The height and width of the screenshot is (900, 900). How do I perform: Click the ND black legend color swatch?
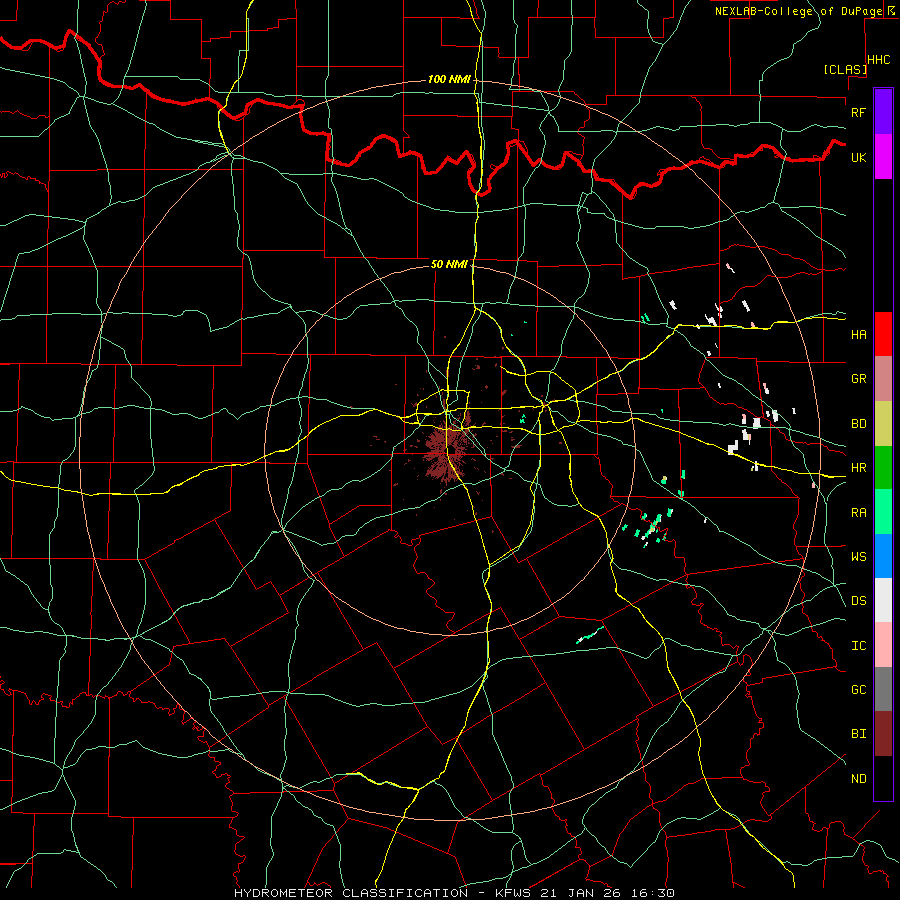(883, 778)
